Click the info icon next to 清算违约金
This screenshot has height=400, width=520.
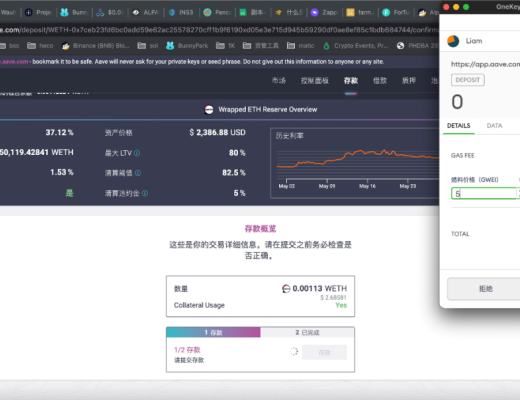(145, 193)
